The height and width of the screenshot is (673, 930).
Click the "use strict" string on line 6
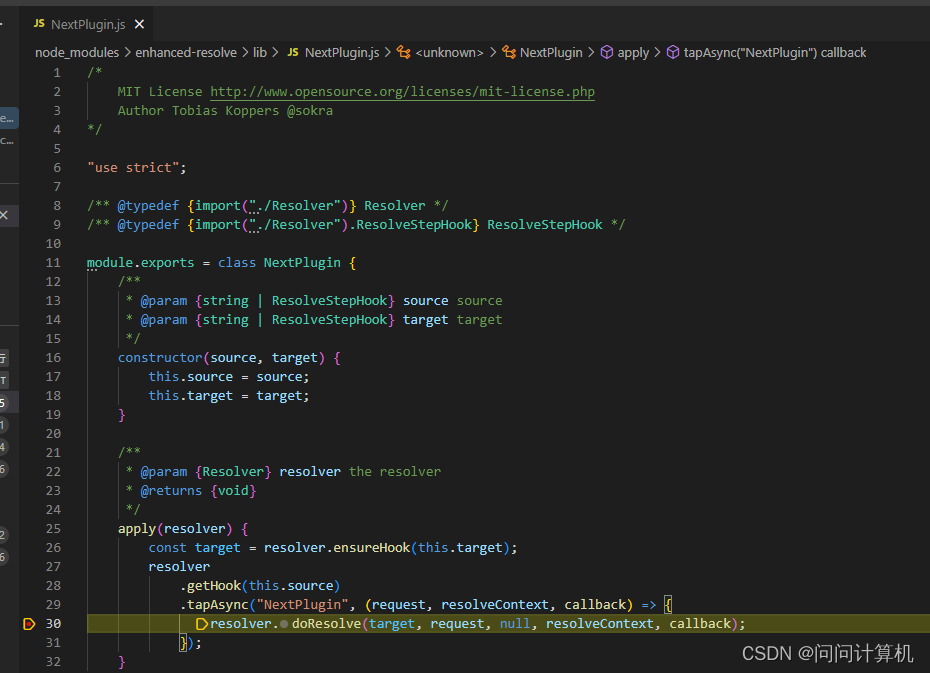click(x=133, y=168)
